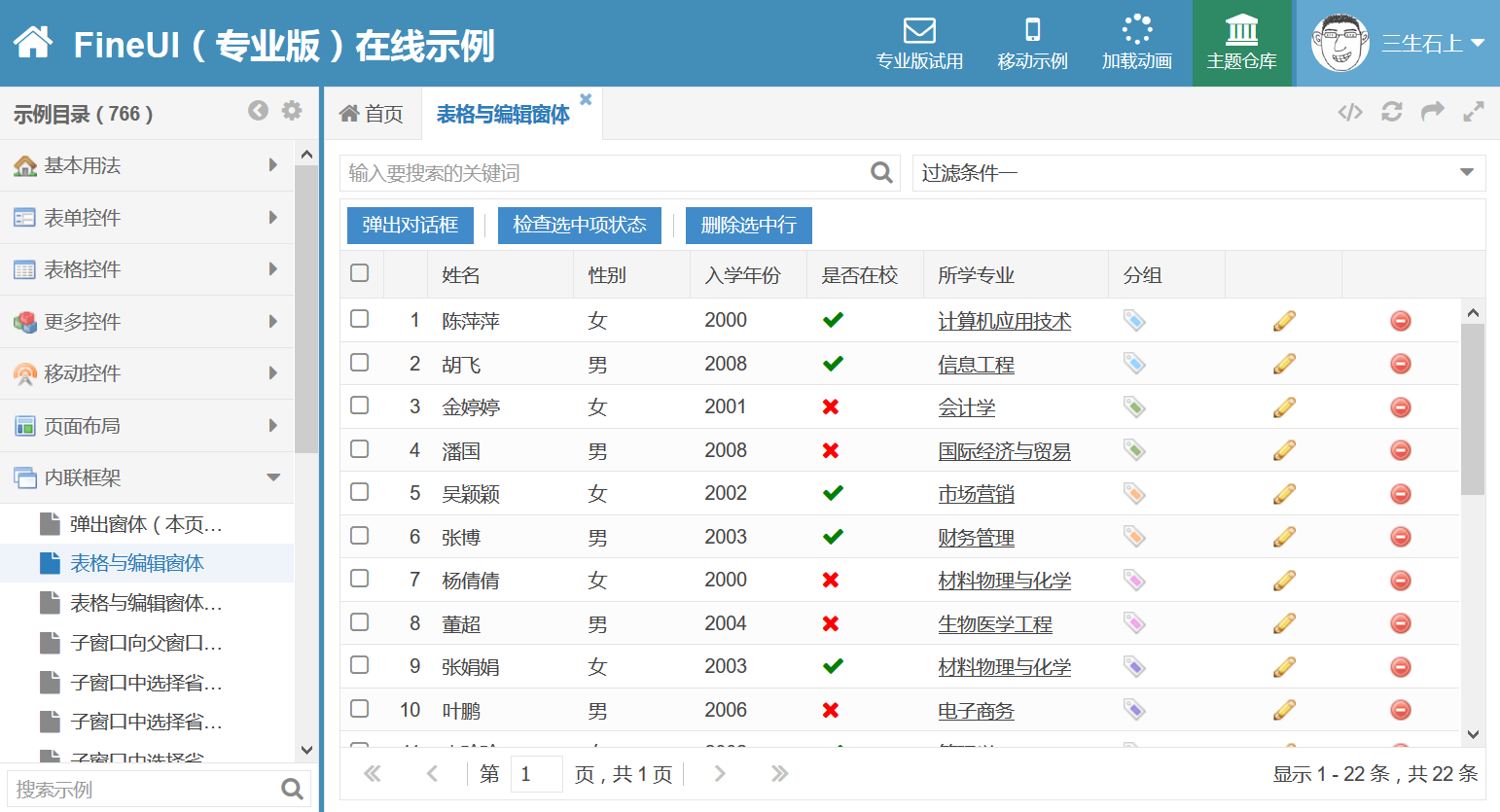1500x812 pixels.
Task: Click the maximize fullscreen icon in tab bar
Action: [1474, 113]
